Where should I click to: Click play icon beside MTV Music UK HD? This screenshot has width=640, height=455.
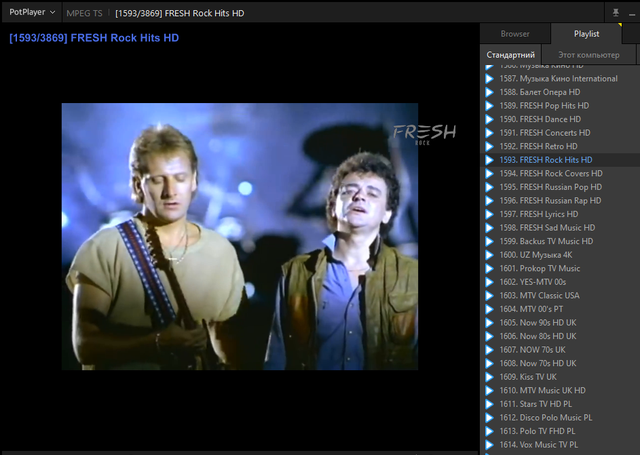click(x=489, y=391)
